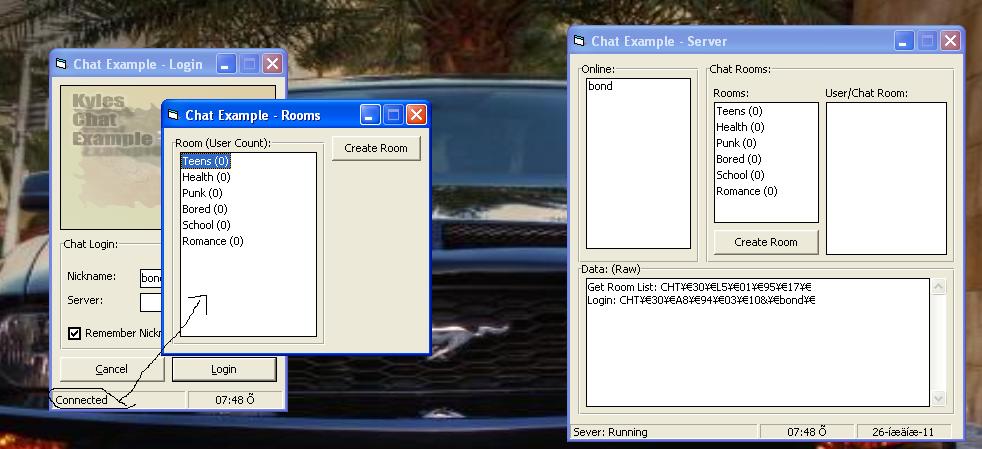The image size is (982, 449).
Task: Click the date panel in Server status bar
Action: tap(904, 432)
